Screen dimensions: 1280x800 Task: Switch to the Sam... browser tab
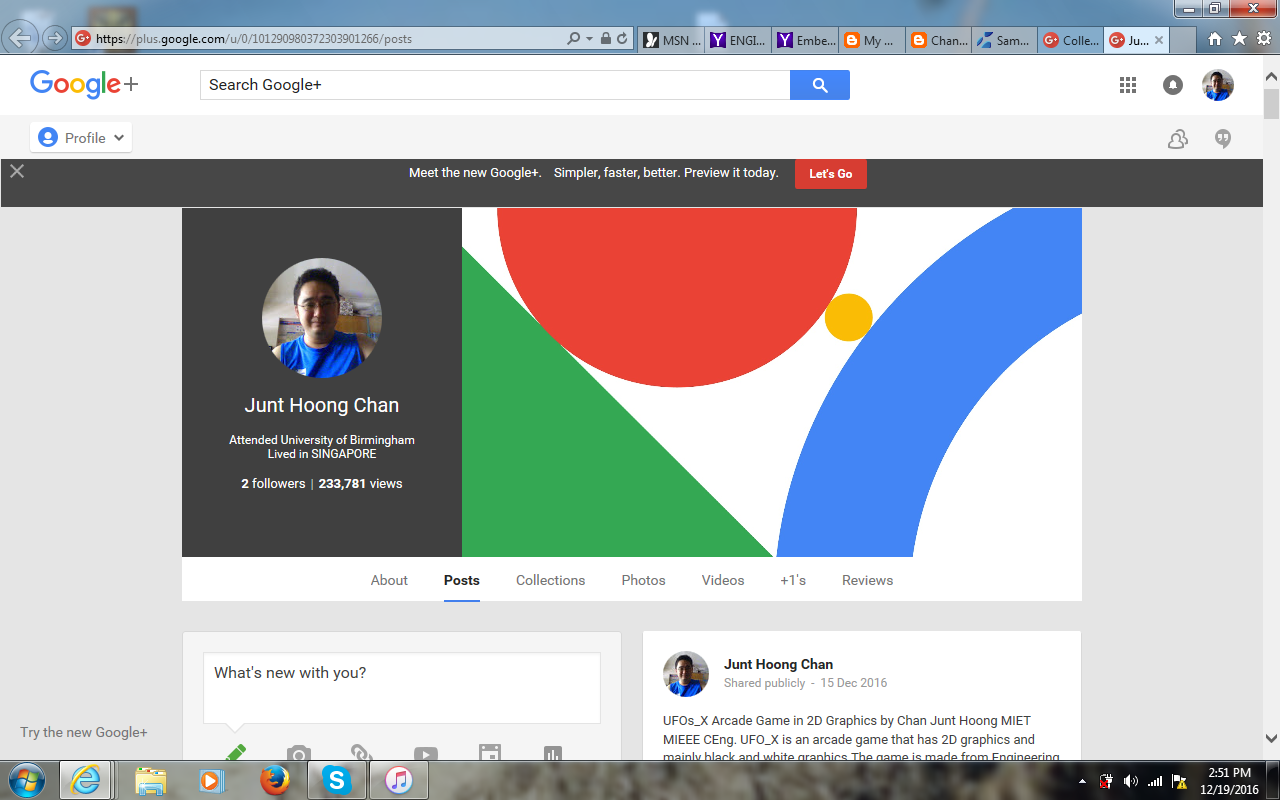tap(1006, 40)
